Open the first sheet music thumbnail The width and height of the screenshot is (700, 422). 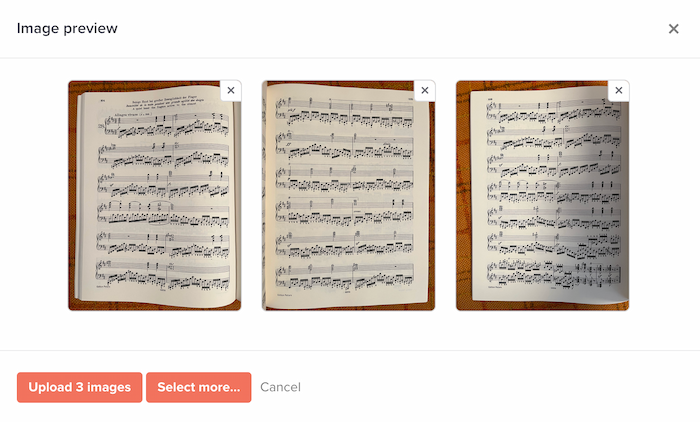pos(154,196)
